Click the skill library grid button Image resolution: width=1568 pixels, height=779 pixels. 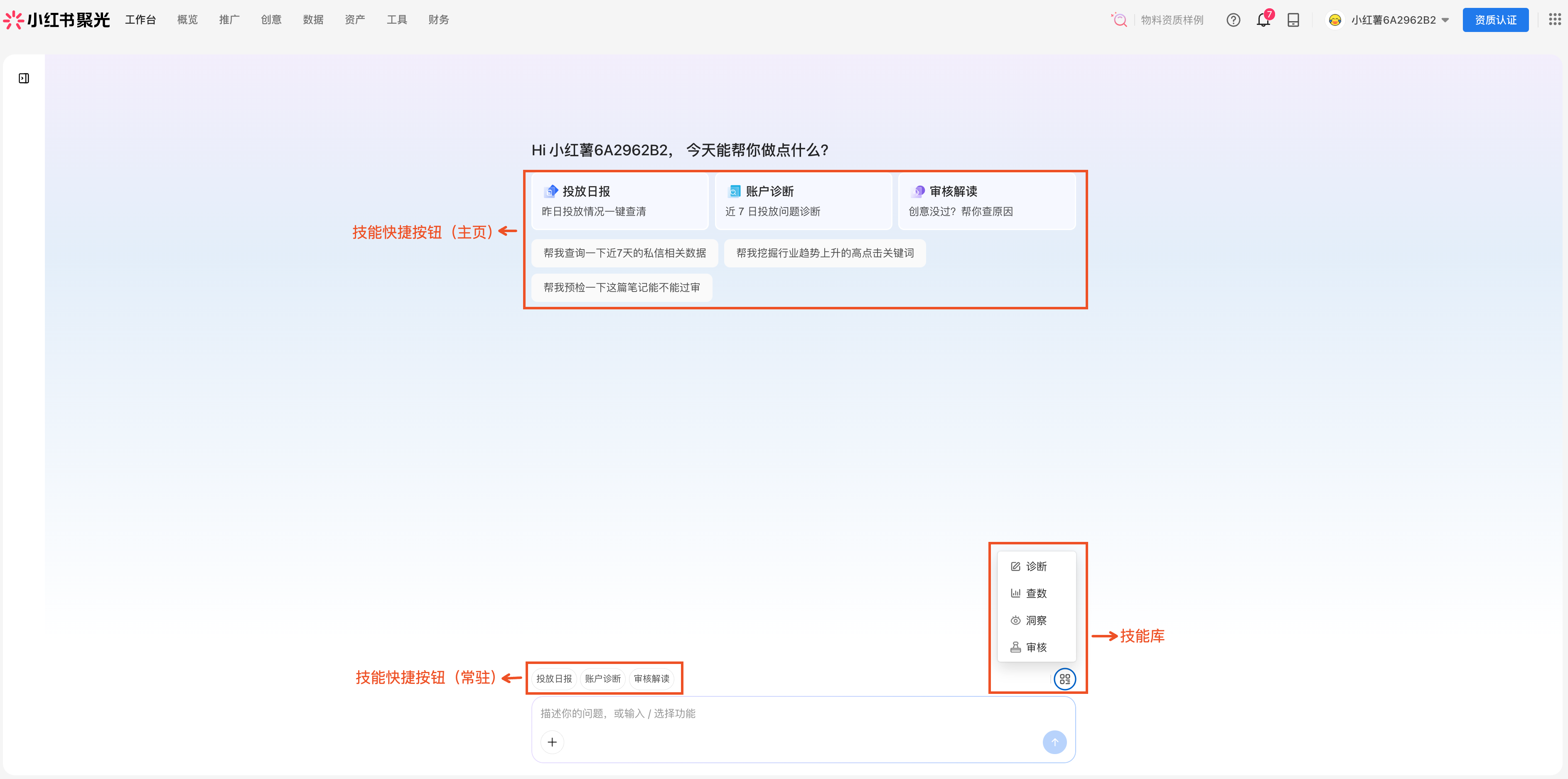(x=1064, y=679)
